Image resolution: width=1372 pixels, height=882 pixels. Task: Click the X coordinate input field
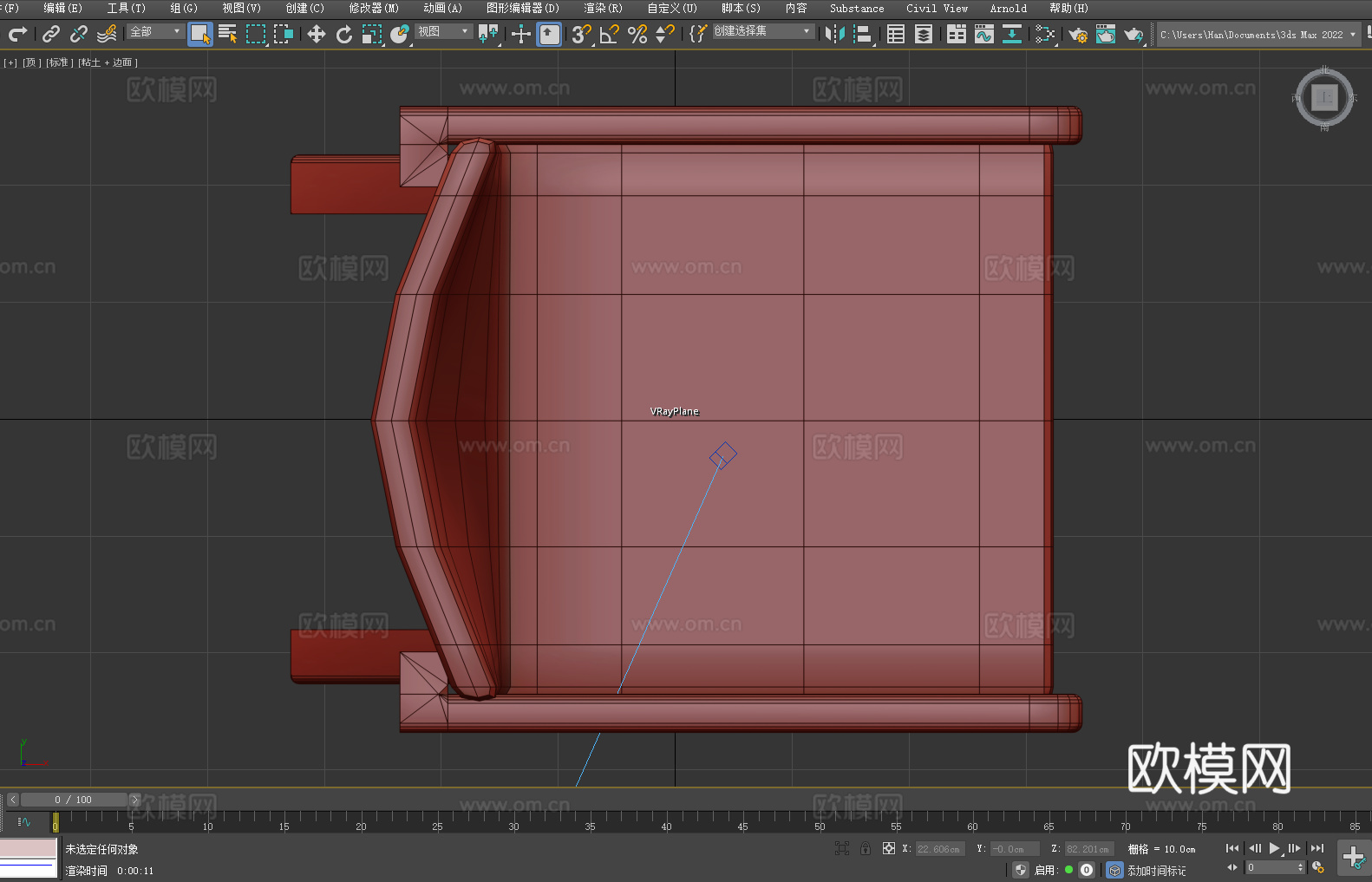(940, 849)
